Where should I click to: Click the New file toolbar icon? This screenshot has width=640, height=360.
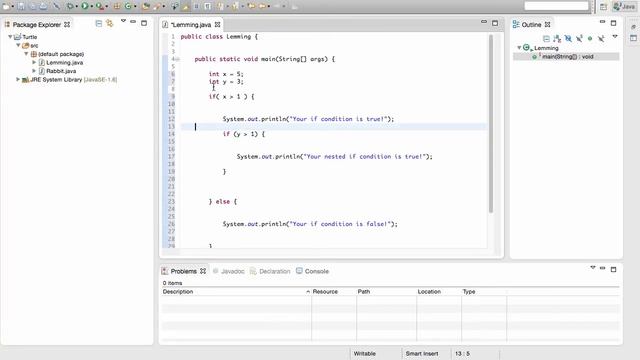6,6
